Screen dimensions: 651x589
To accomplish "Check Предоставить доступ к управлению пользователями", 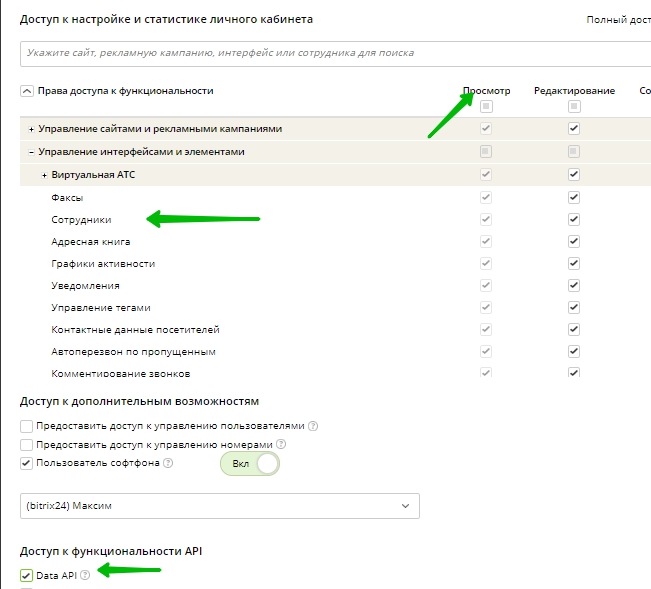I will tap(26, 426).
